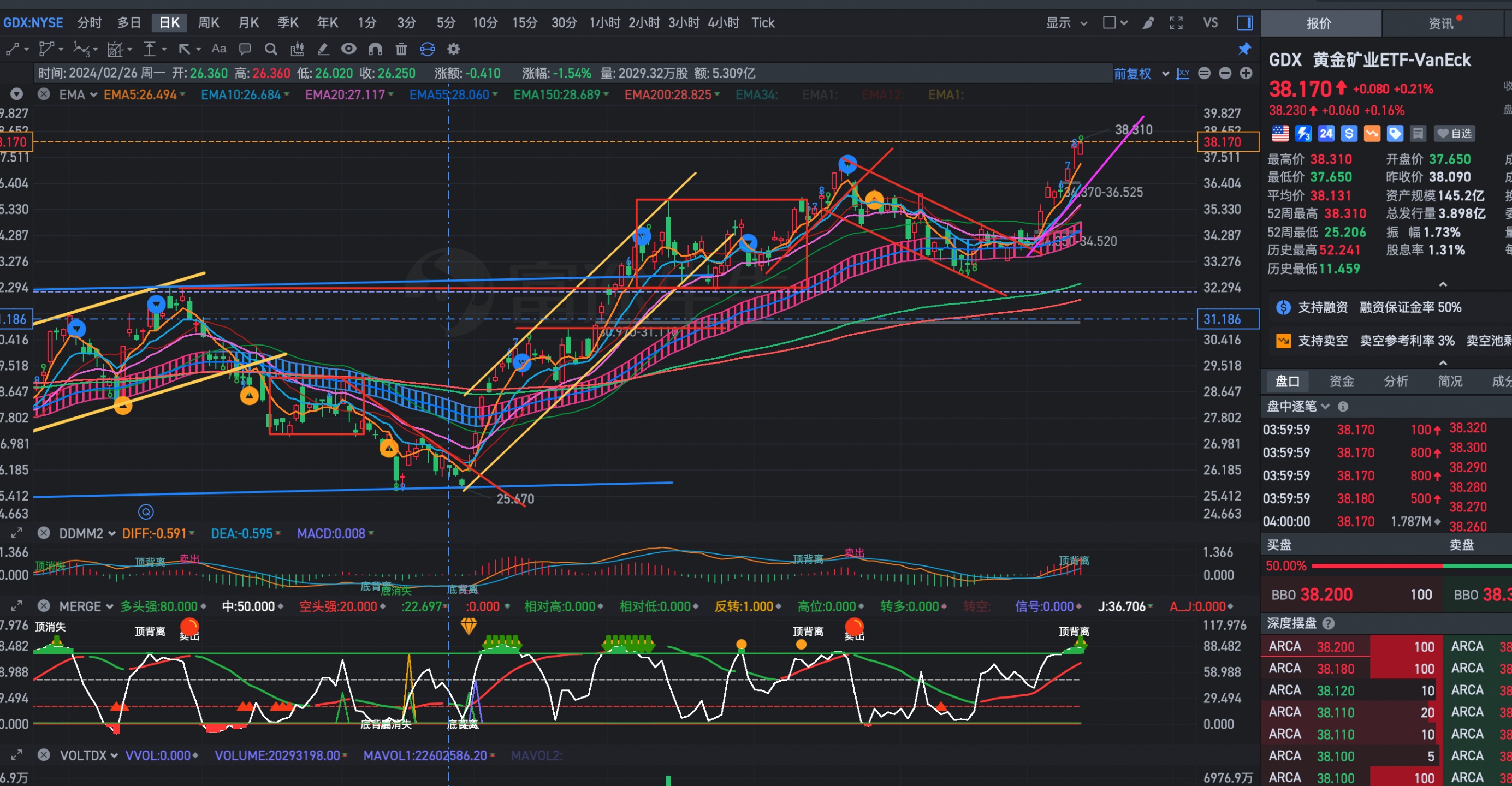Screen dimensions: 1512x786
Task: Open chart settings gear icon
Action: tap(453, 49)
